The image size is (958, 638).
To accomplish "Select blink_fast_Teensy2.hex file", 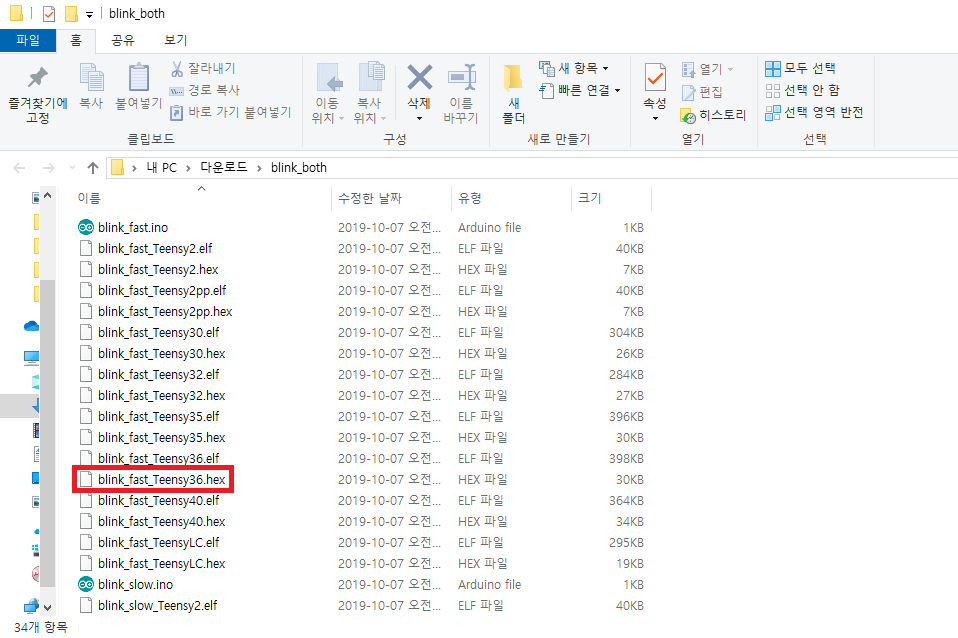I will click(158, 270).
